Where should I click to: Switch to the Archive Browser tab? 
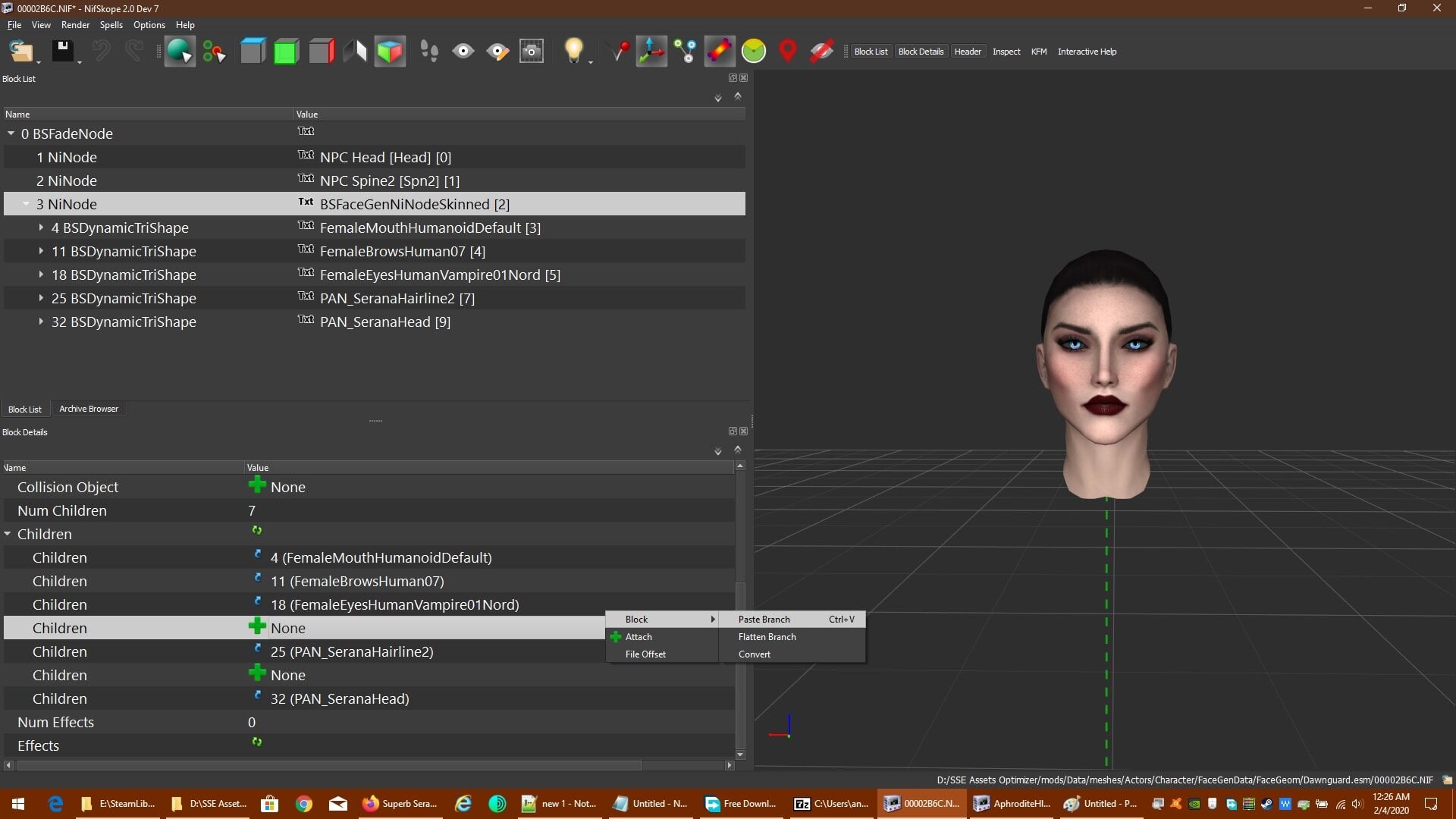(89, 409)
